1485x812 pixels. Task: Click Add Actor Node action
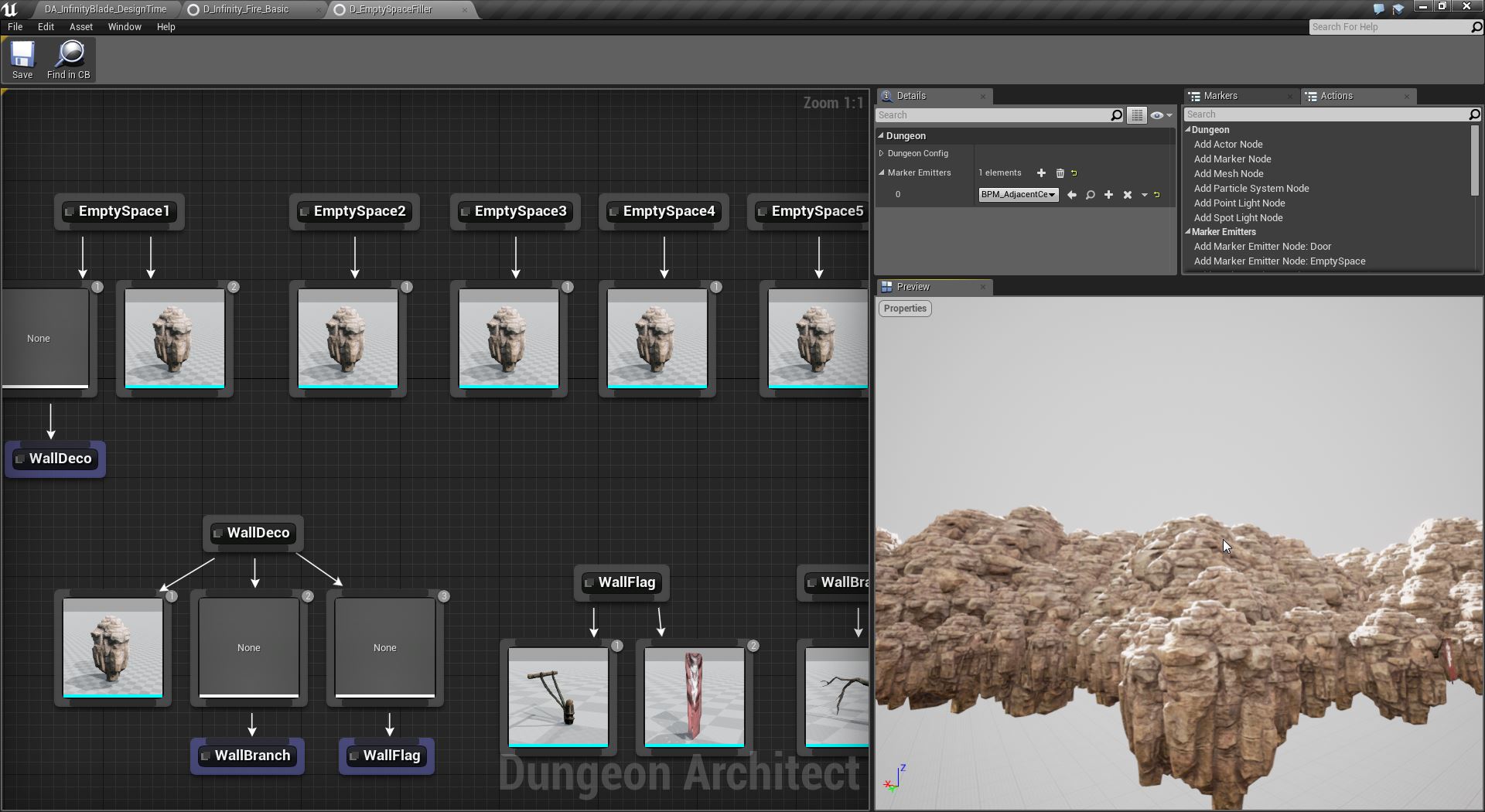(x=1228, y=145)
